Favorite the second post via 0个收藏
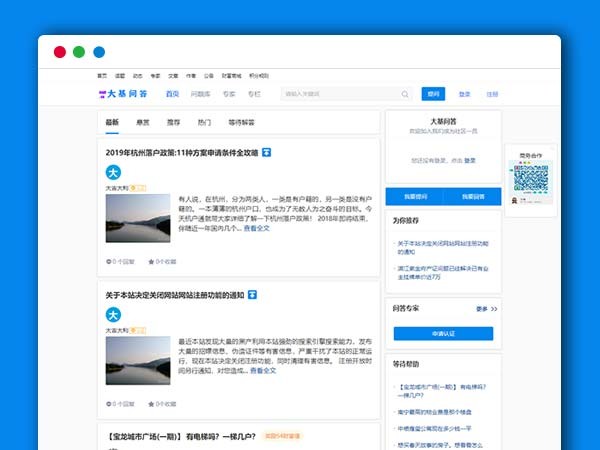The width and height of the screenshot is (600, 450). click(162, 404)
